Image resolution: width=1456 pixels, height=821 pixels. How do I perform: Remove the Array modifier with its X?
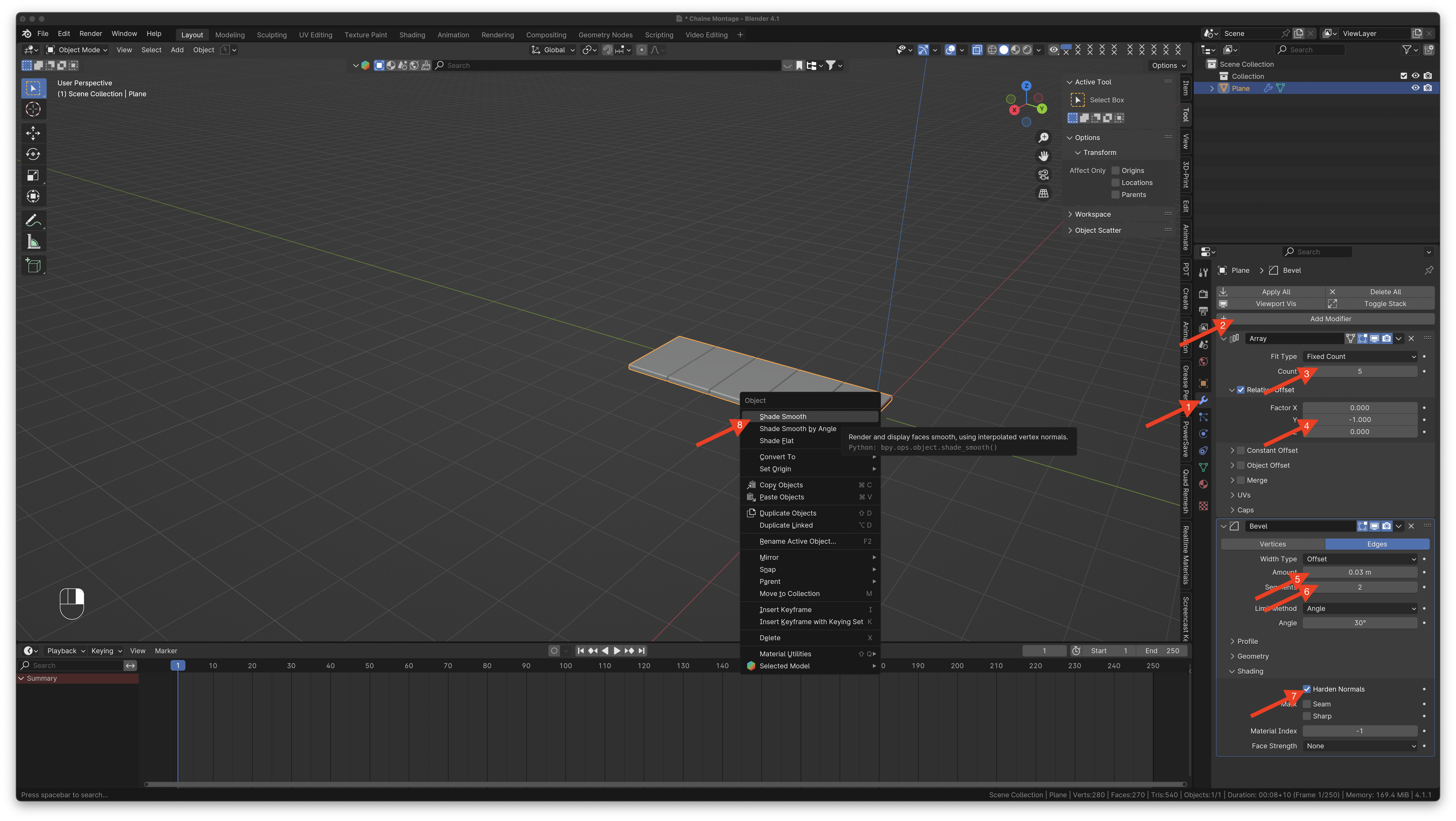pos(1411,339)
